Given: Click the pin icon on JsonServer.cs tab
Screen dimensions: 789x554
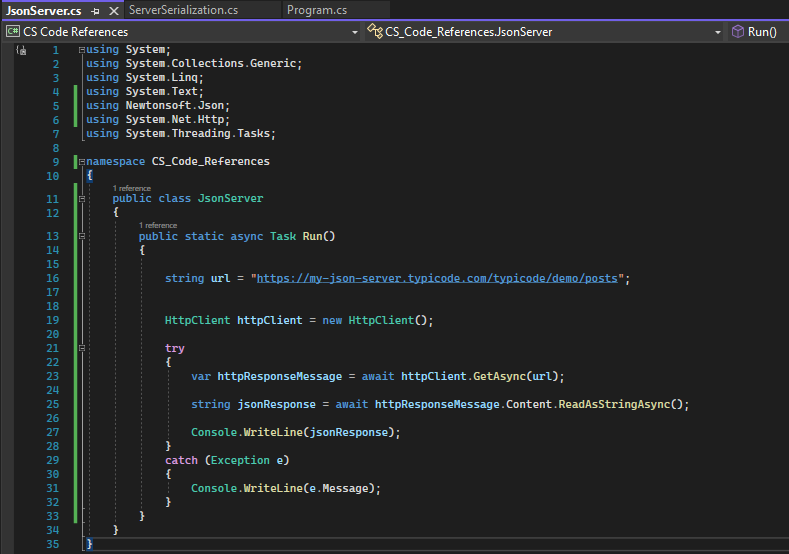Looking at the screenshot, I should click(x=95, y=10).
